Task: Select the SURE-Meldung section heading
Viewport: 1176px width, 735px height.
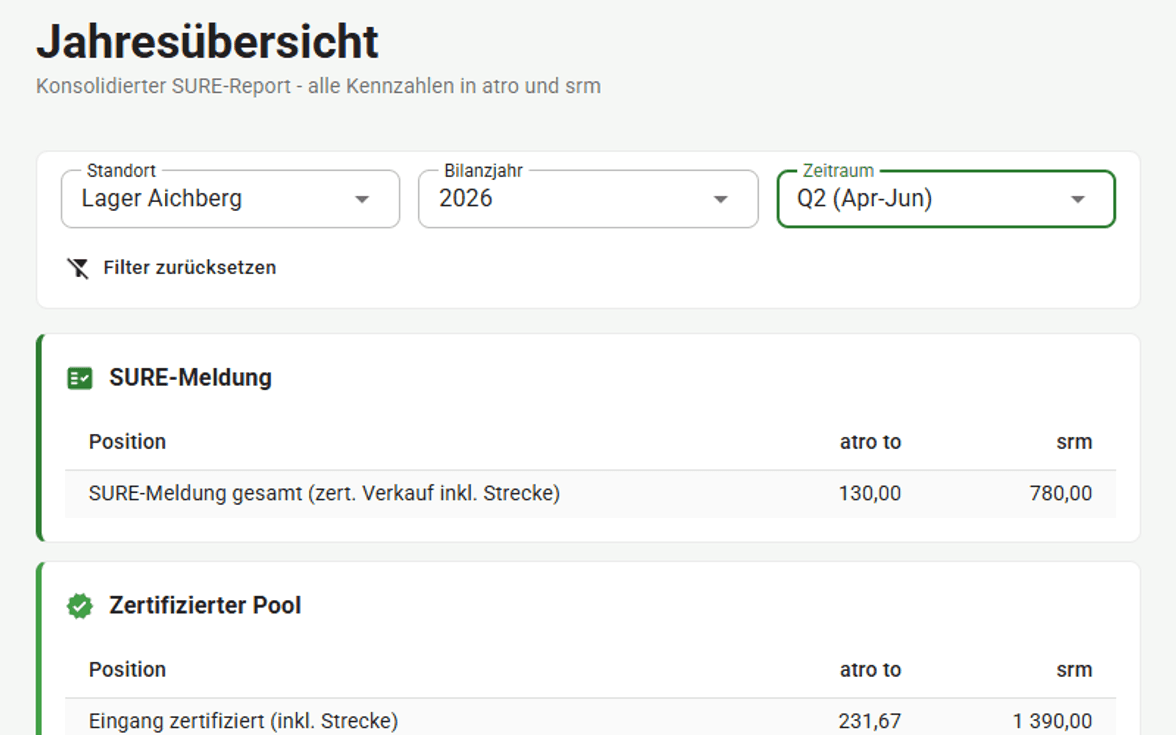Action: tap(190, 378)
